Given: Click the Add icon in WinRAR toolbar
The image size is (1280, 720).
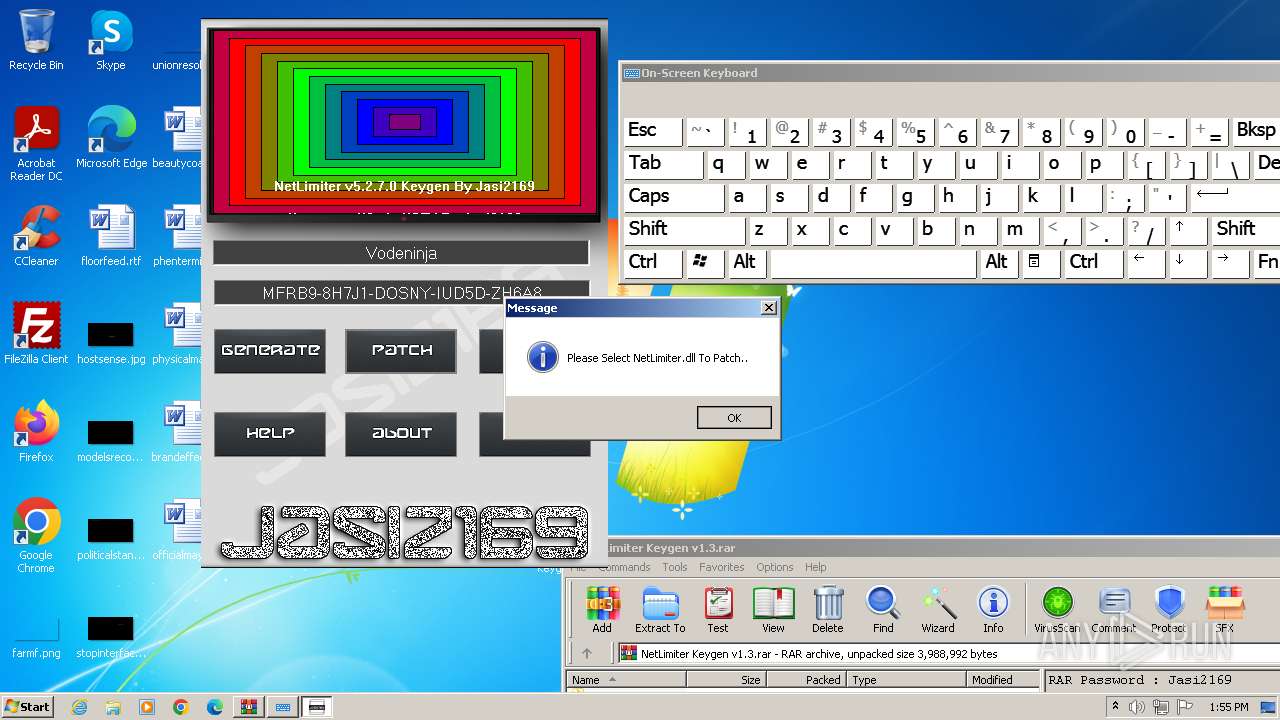Looking at the screenshot, I should click(x=602, y=609).
